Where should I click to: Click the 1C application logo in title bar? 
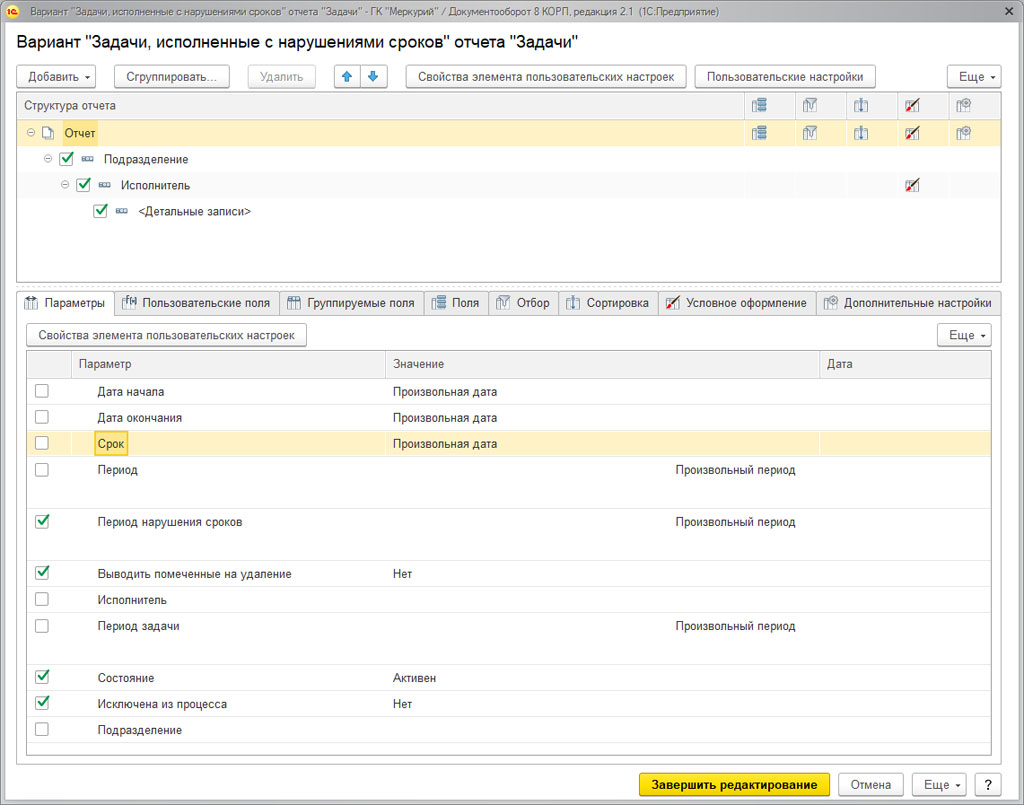(13, 11)
